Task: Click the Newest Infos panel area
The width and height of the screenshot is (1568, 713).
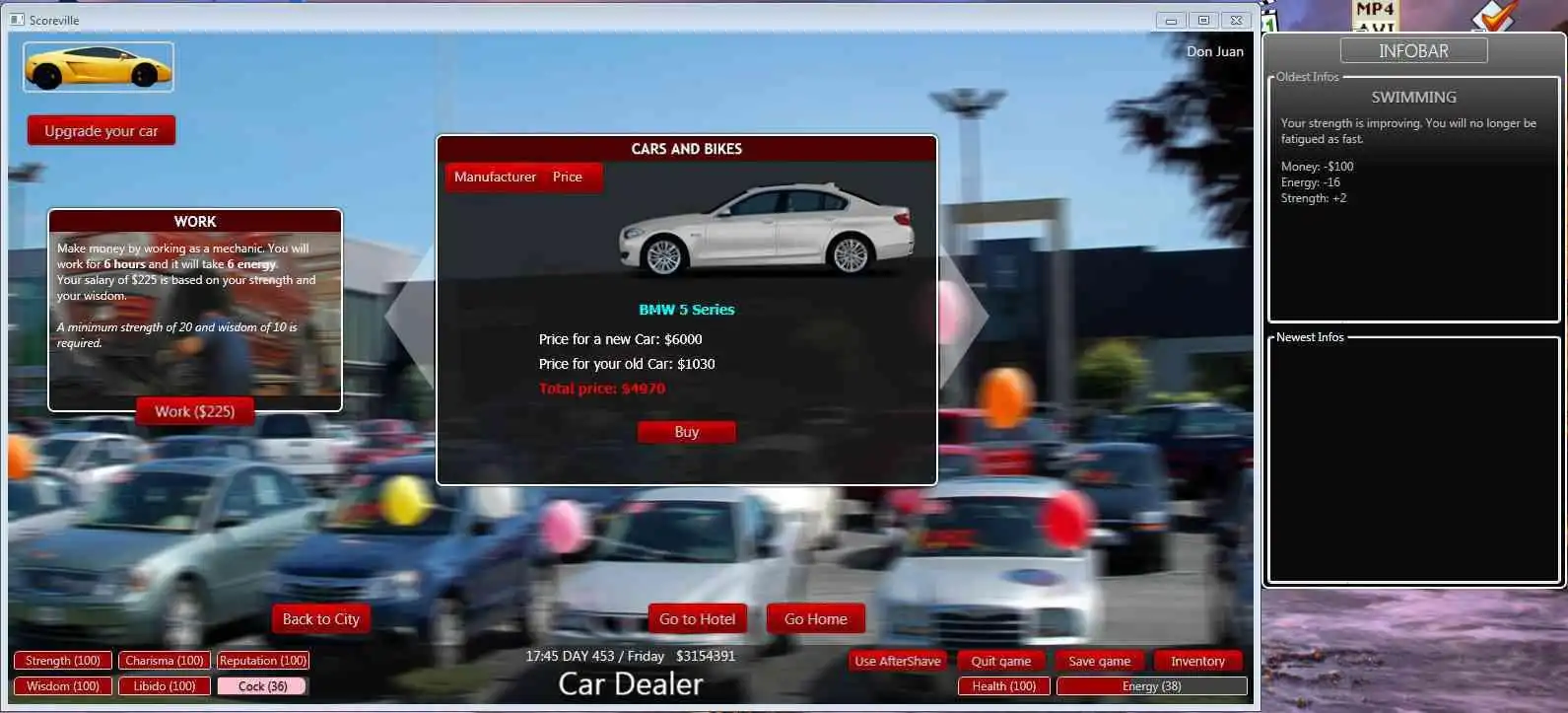Action: [x=1413, y=460]
